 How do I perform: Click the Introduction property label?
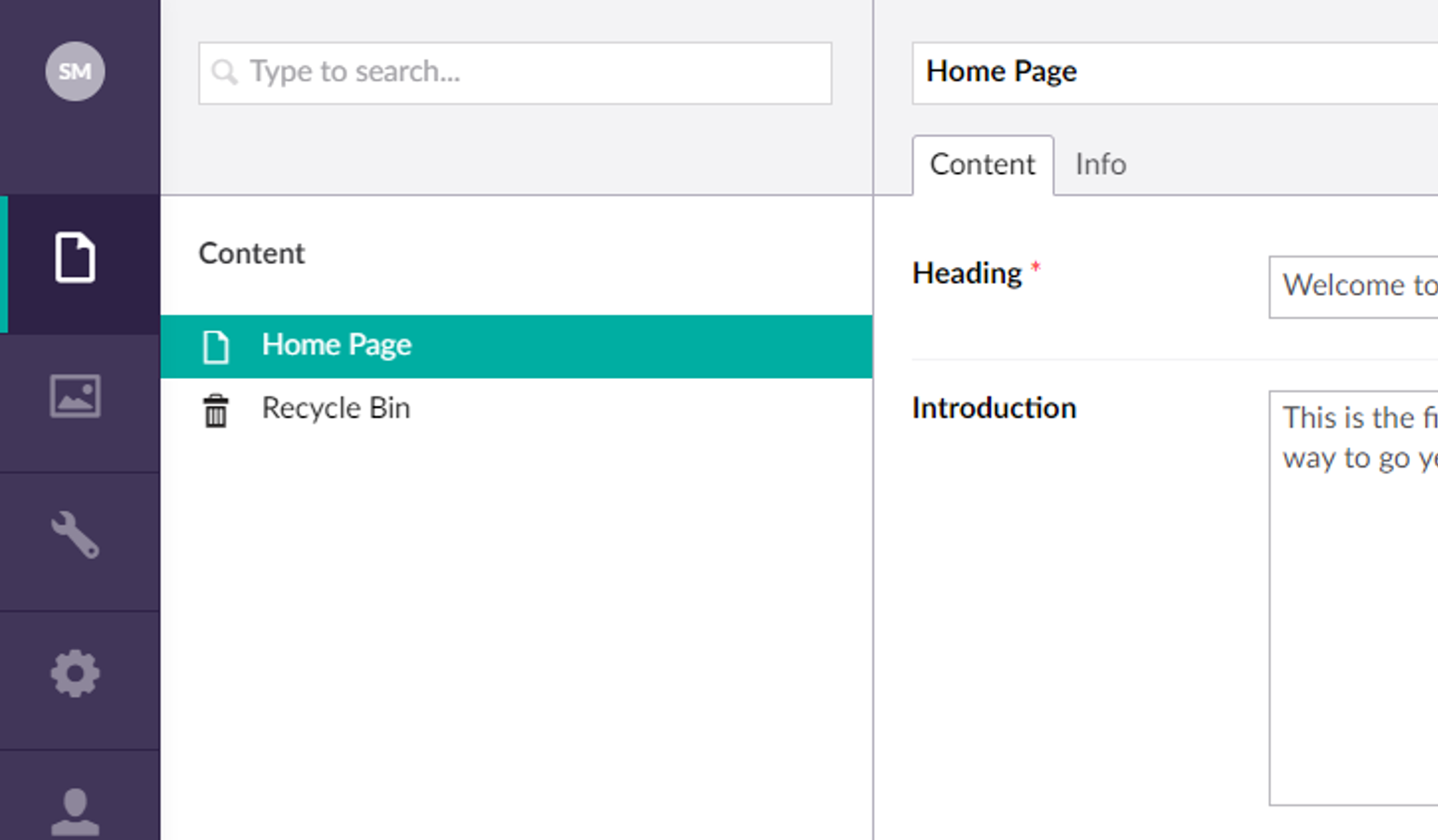(994, 408)
